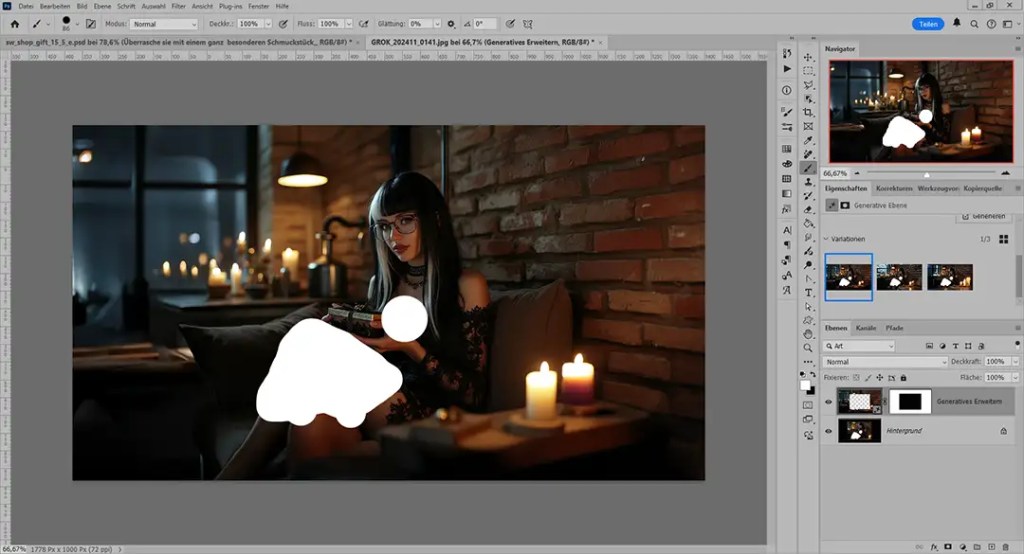
Task: Click the foreground color swatch
Action: 805,385
